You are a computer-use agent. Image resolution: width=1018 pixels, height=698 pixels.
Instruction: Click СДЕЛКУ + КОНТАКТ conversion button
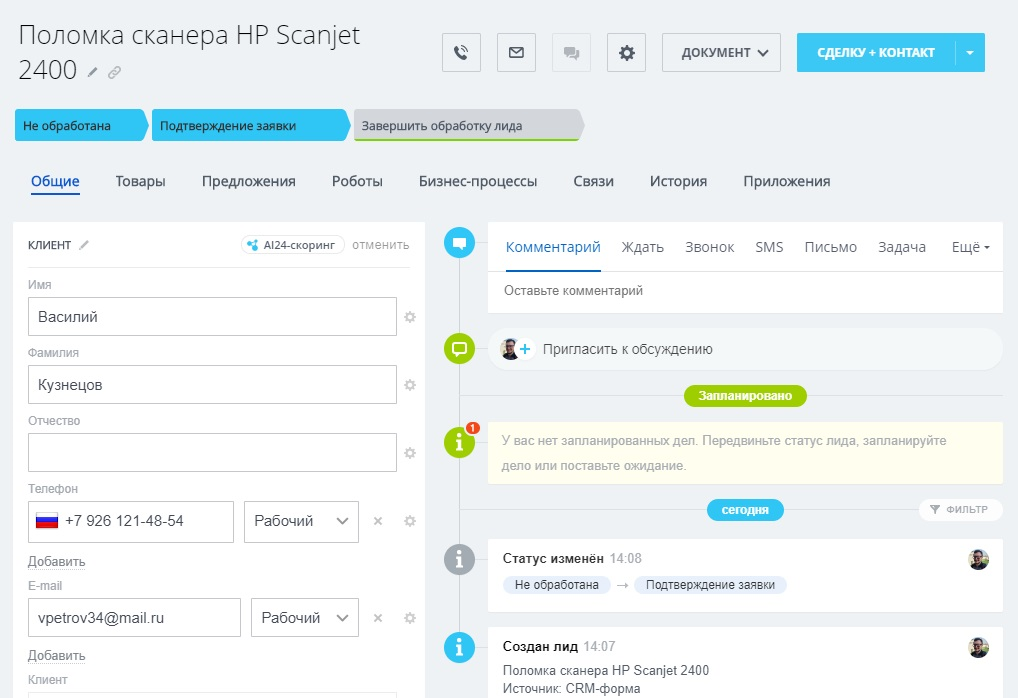pos(876,53)
